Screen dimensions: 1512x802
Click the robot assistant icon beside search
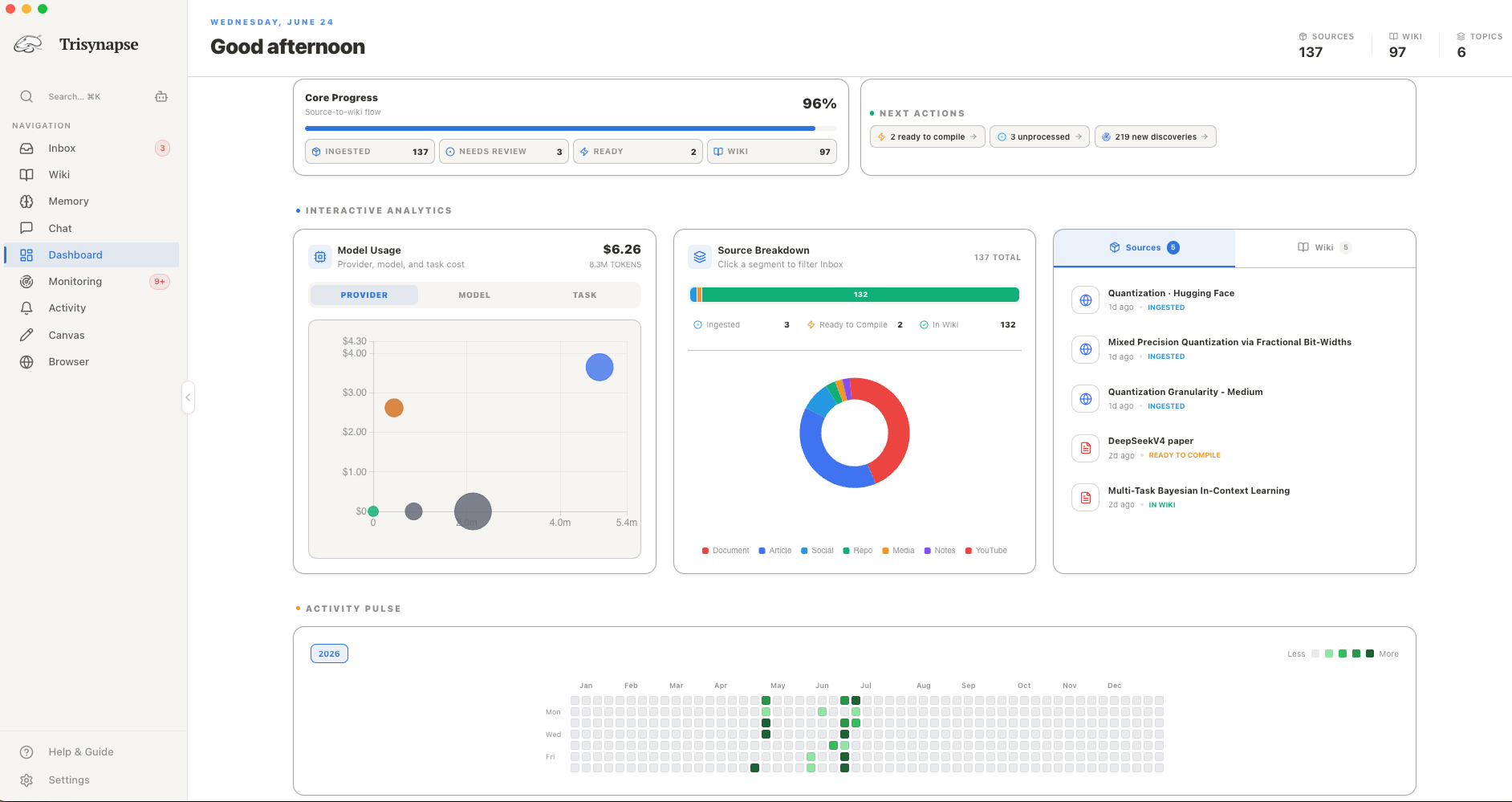tap(161, 96)
